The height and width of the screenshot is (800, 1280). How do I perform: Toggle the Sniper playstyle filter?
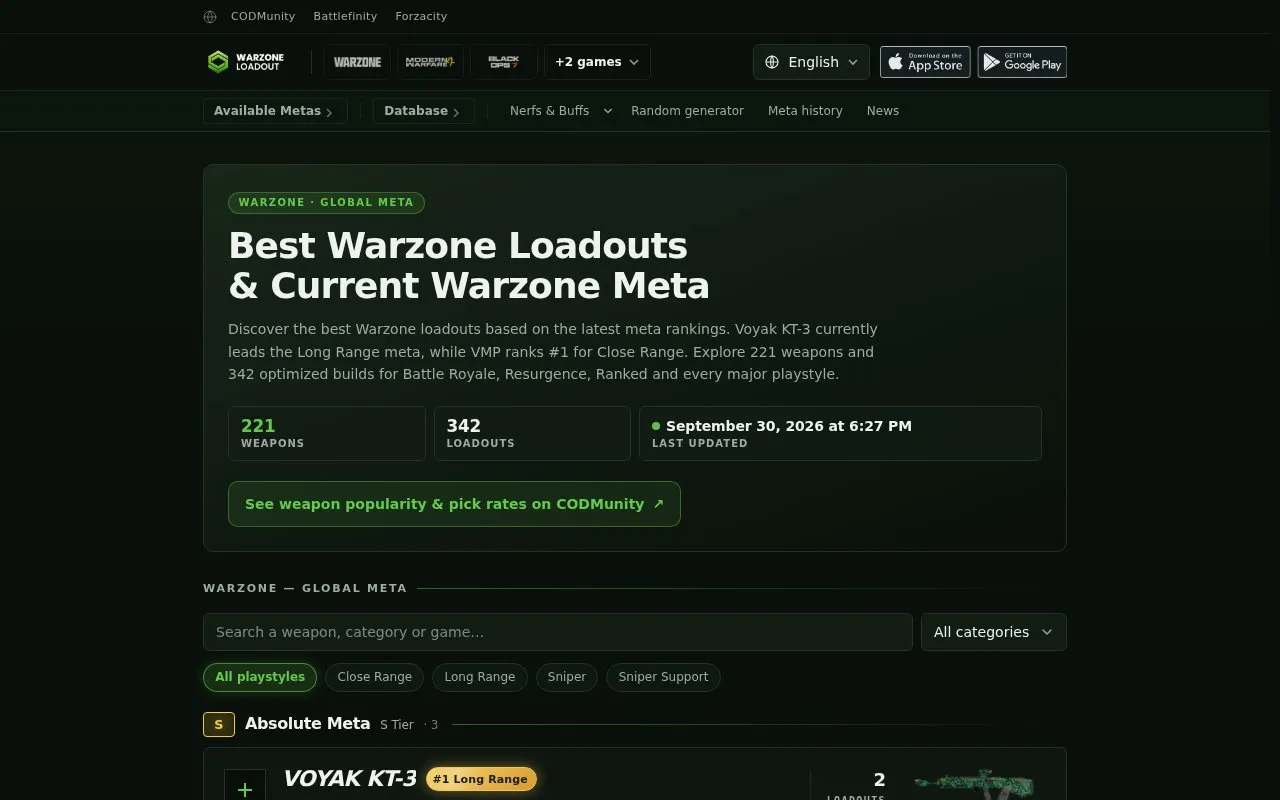pos(567,677)
